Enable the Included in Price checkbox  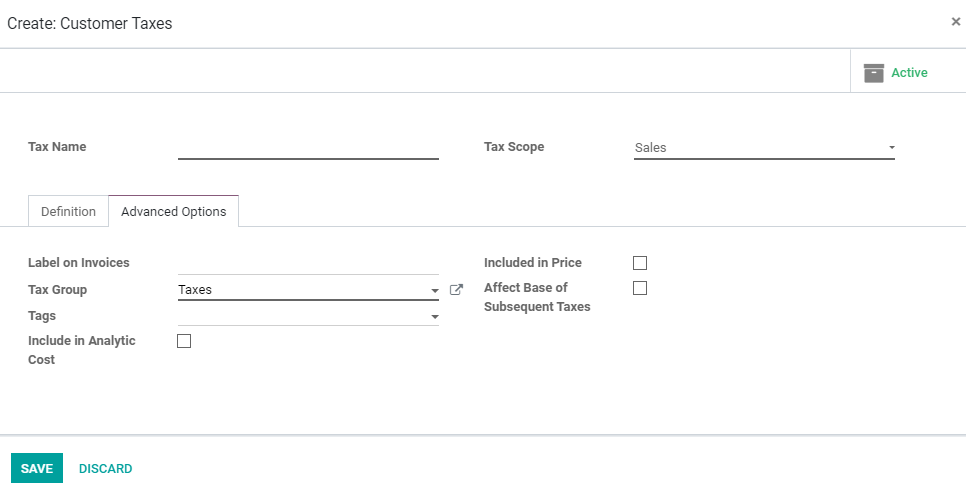click(x=640, y=263)
